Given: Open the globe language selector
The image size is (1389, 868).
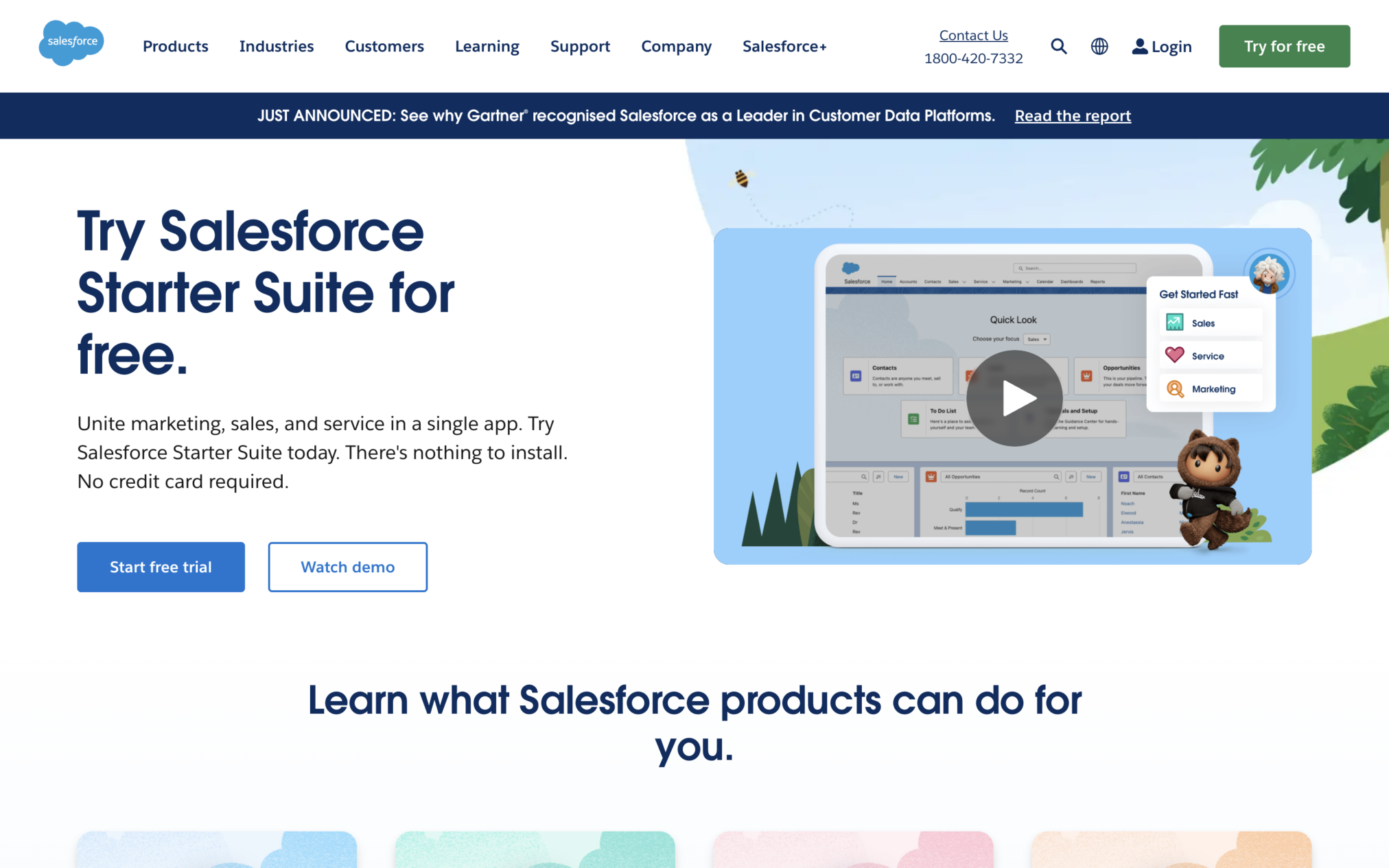Looking at the screenshot, I should coord(1099,46).
